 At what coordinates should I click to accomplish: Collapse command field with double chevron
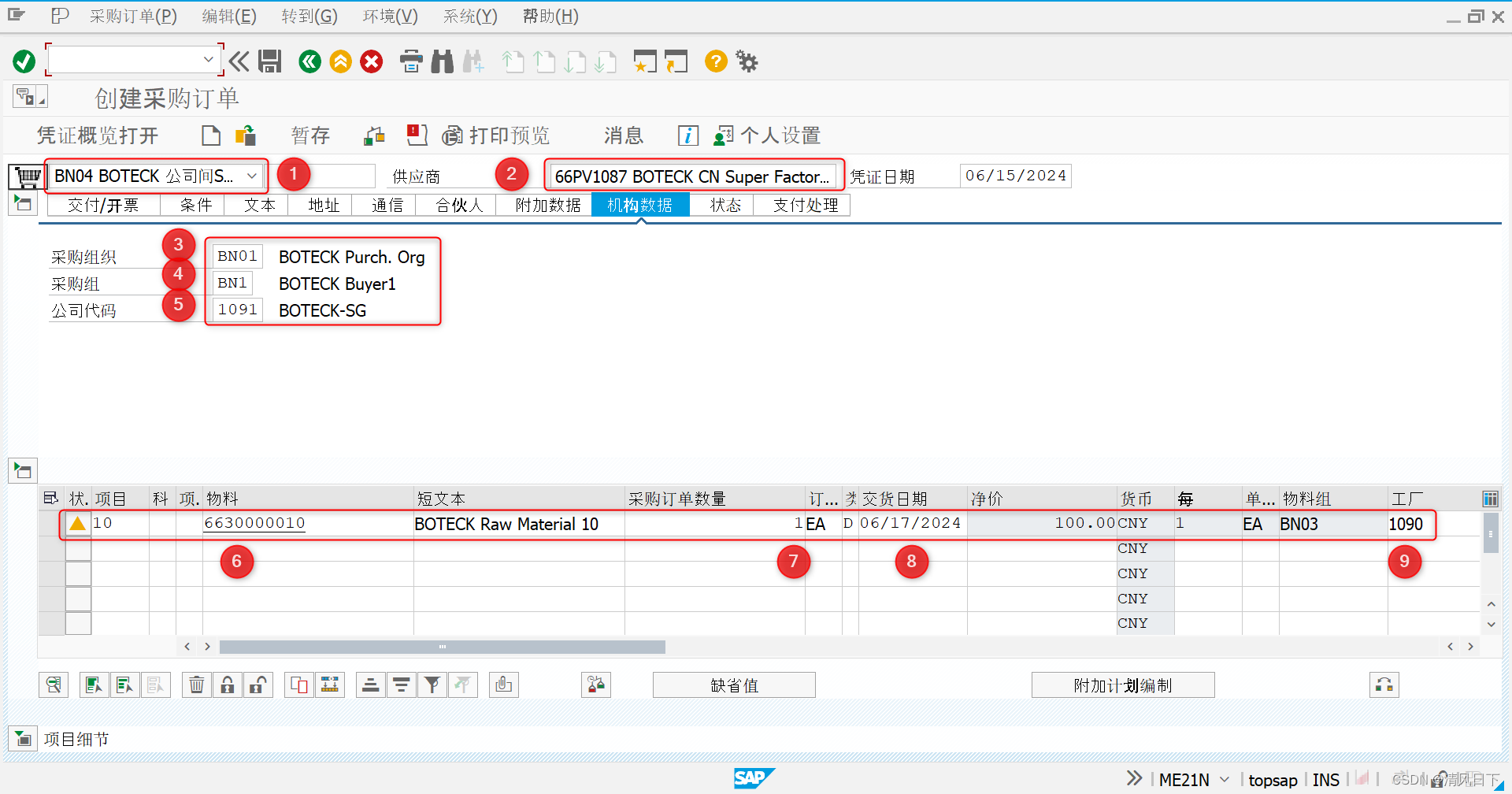(239, 61)
